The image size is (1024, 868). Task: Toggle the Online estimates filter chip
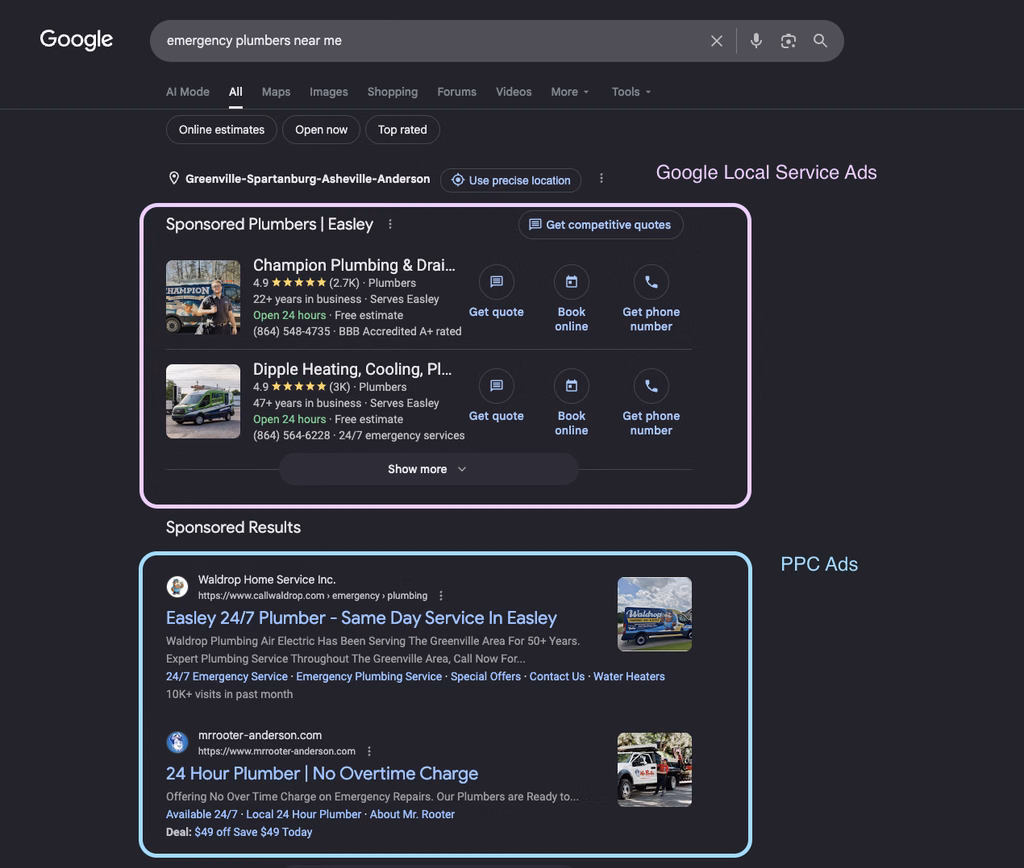[x=221, y=129]
